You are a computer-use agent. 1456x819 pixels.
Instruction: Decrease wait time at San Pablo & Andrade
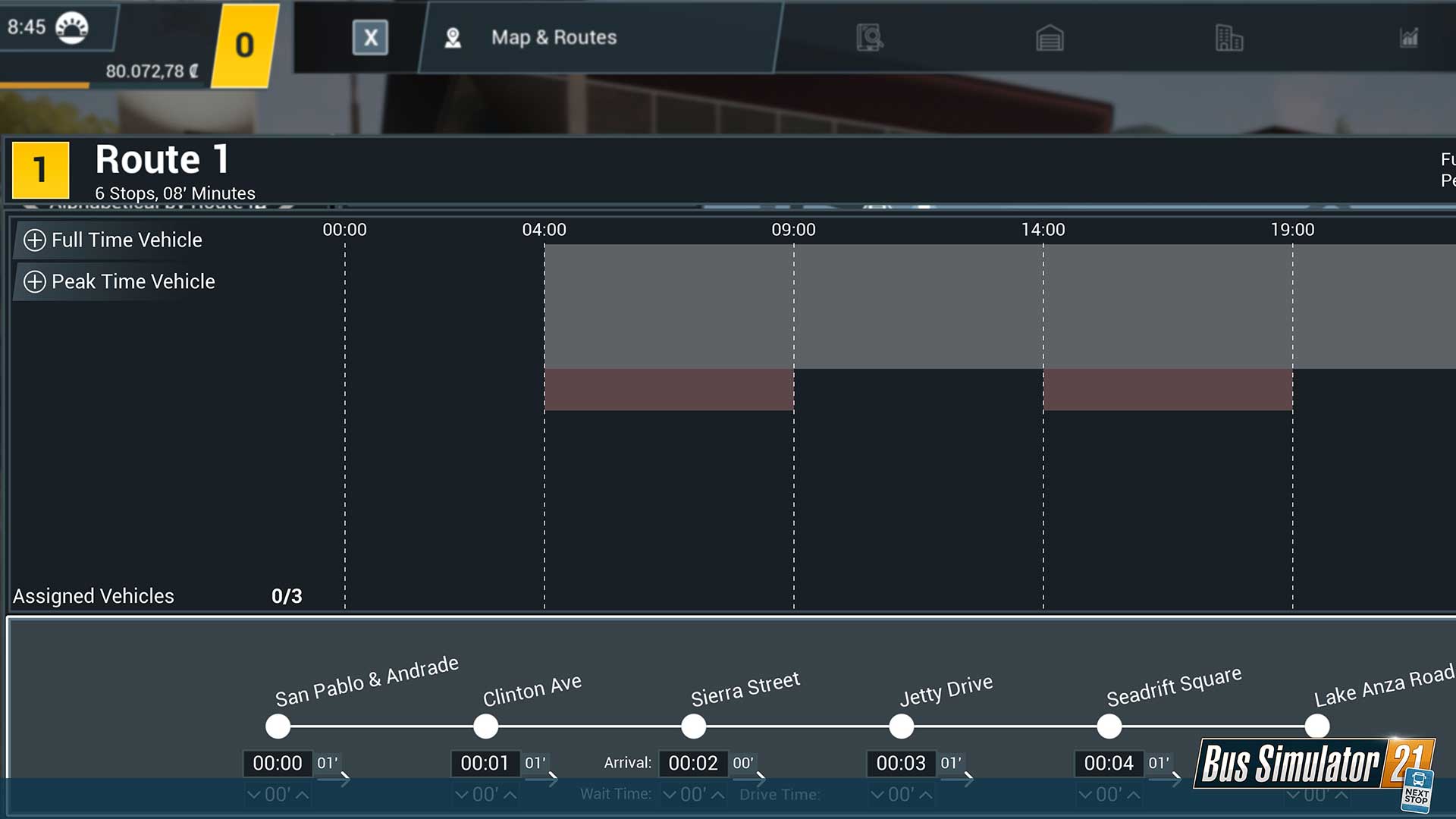point(254,795)
